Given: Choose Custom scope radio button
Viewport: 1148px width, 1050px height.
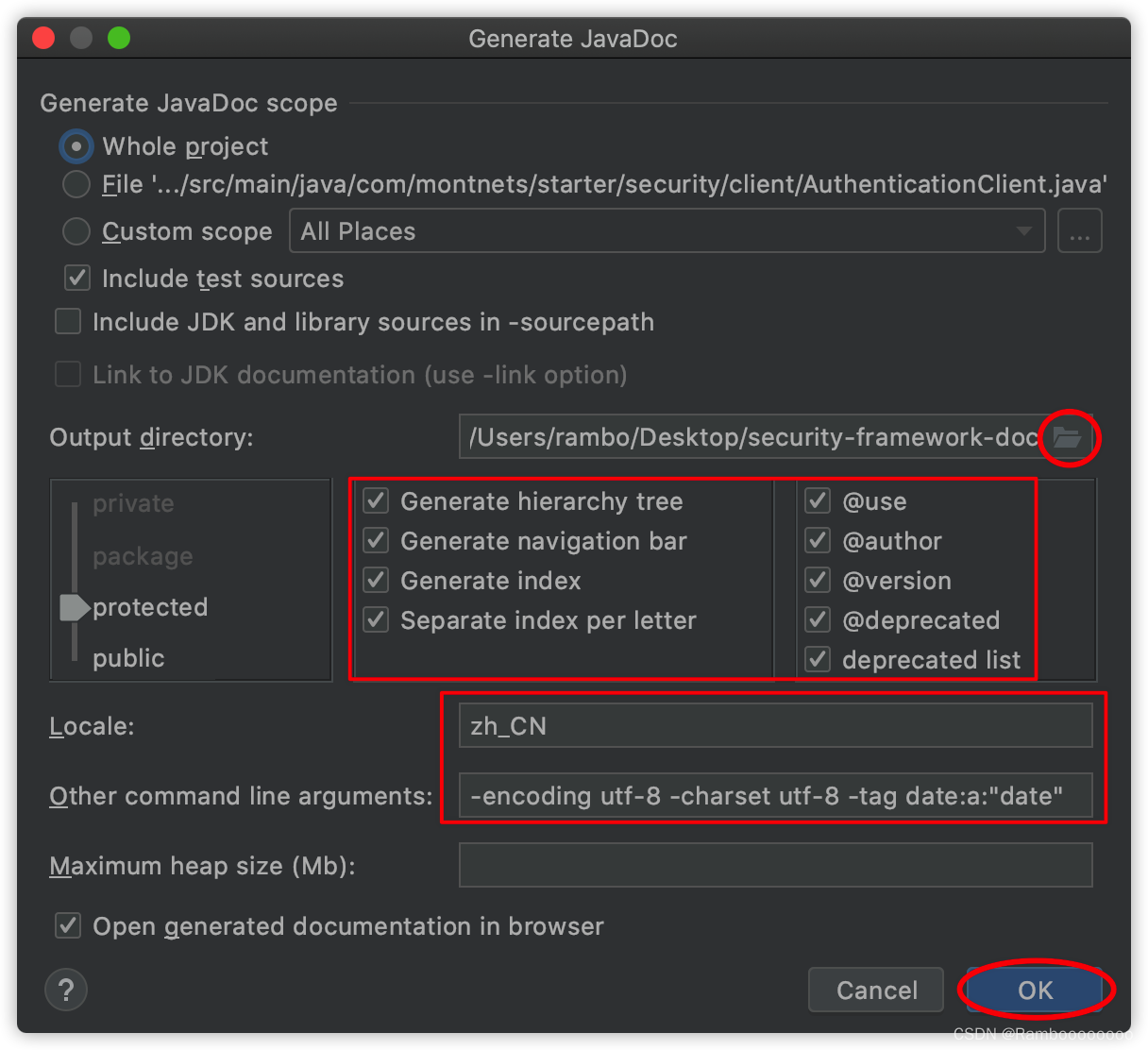Looking at the screenshot, I should tap(76, 231).
